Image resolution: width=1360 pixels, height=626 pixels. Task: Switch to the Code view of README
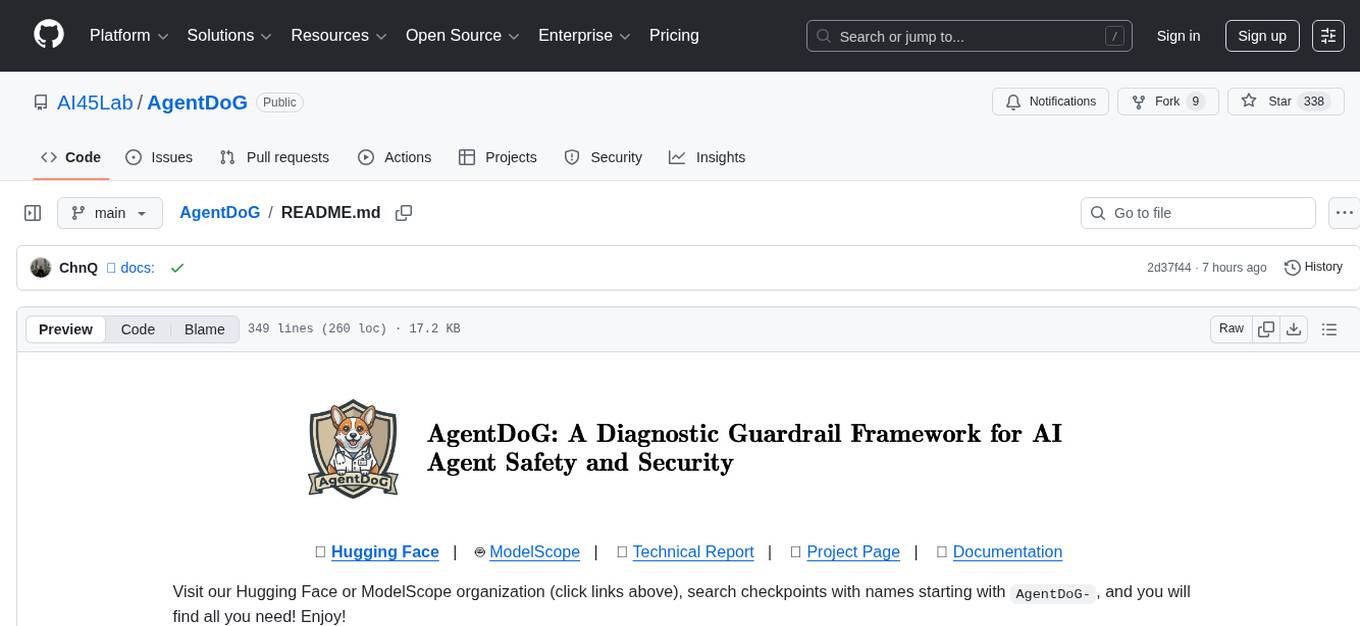click(x=137, y=328)
